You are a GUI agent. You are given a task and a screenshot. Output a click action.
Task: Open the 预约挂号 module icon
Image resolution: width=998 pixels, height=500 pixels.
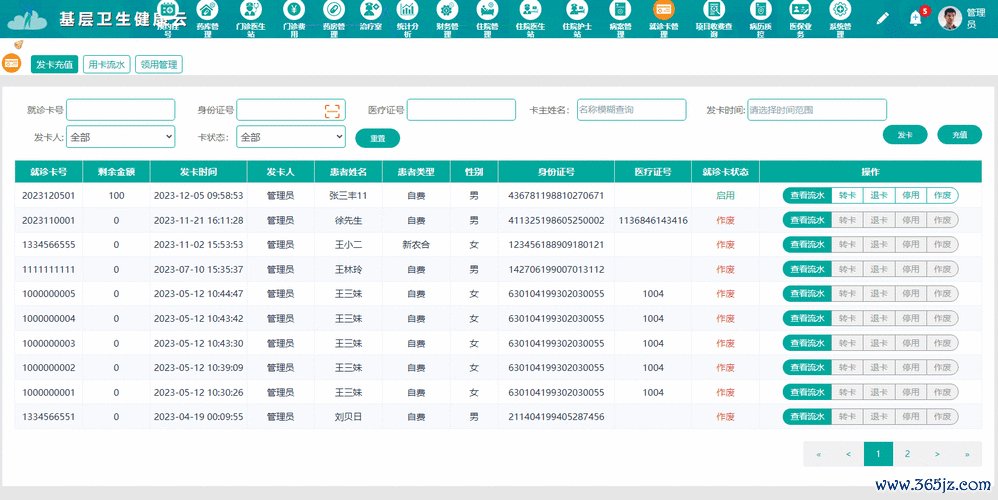point(167,10)
